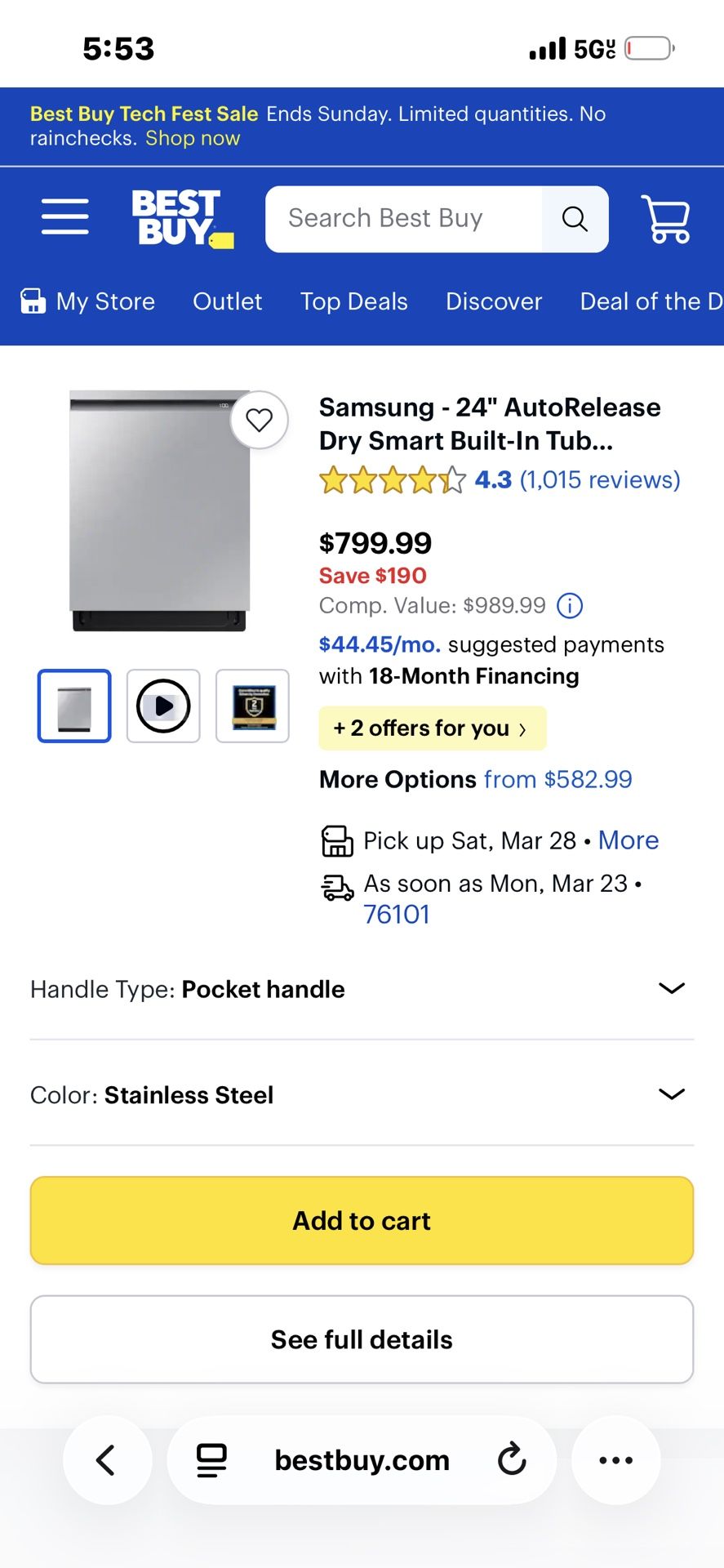Open browser more options menu

coord(615,1459)
